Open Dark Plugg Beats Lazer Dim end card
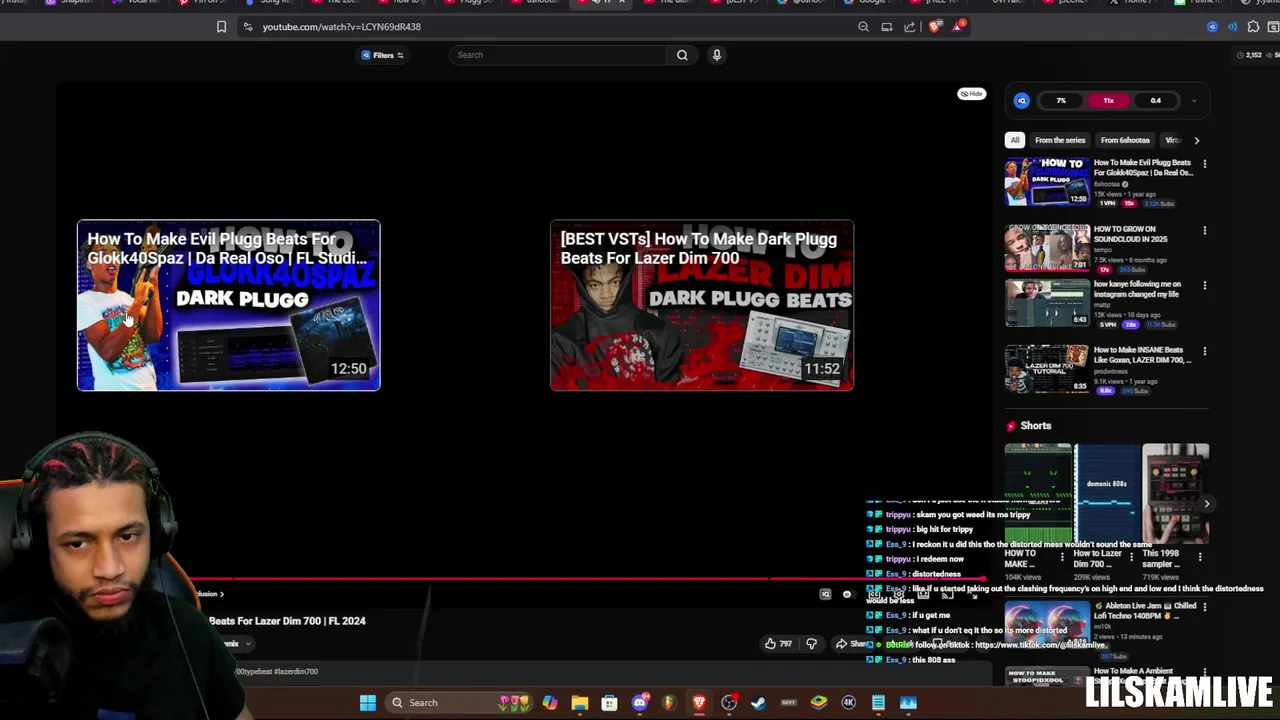 pyautogui.click(x=702, y=305)
